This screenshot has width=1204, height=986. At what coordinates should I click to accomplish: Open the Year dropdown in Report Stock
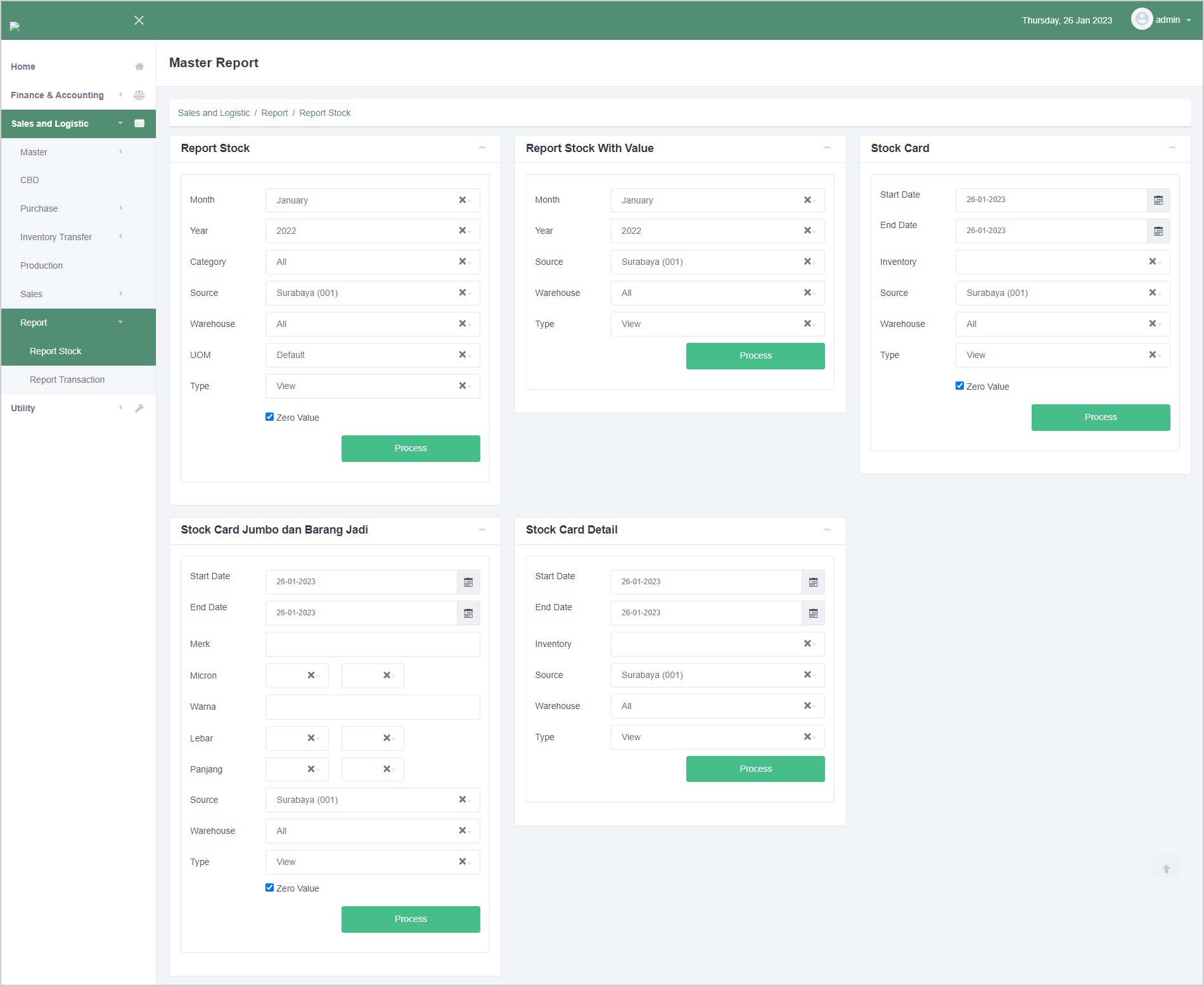point(361,231)
